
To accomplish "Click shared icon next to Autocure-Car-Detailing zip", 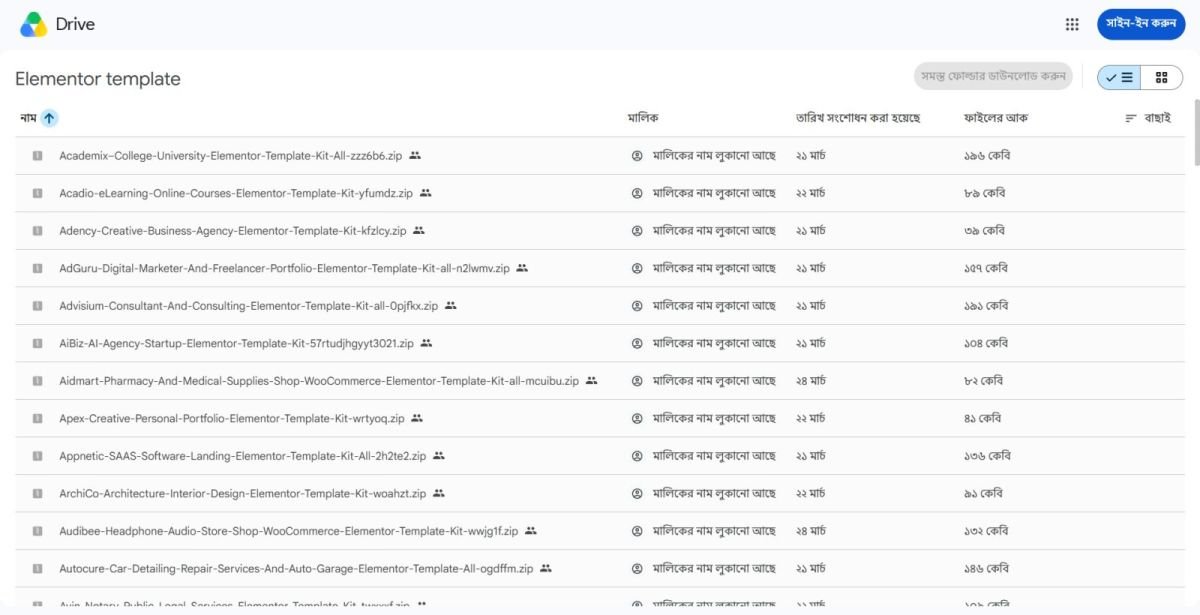I will pos(546,568).
